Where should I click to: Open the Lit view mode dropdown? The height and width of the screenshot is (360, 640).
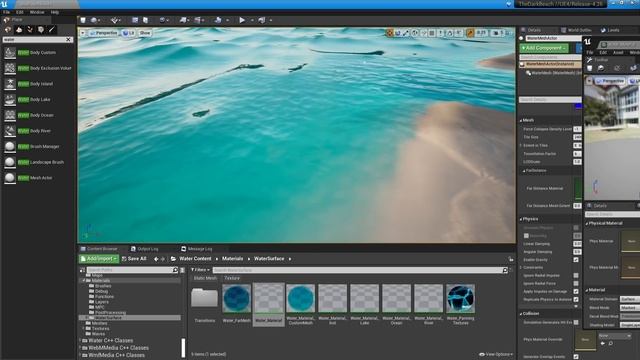pos(128,33)
